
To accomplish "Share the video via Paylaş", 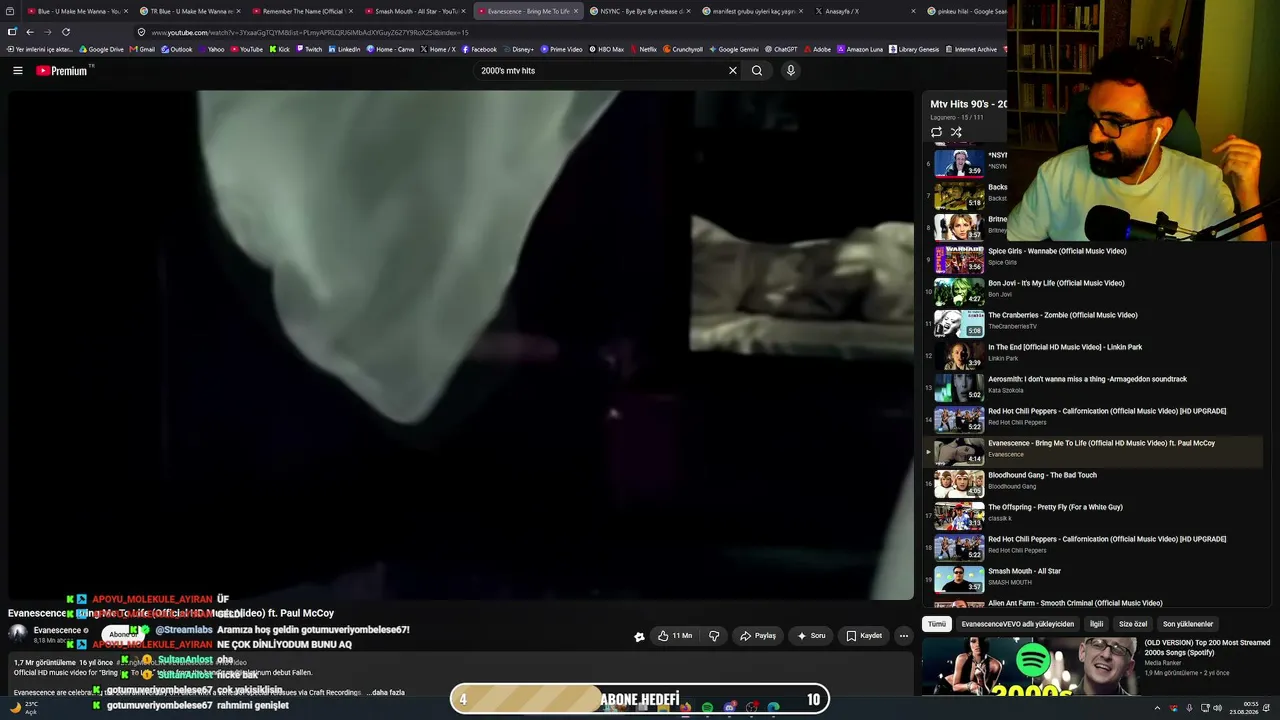I will coord(758,636).
